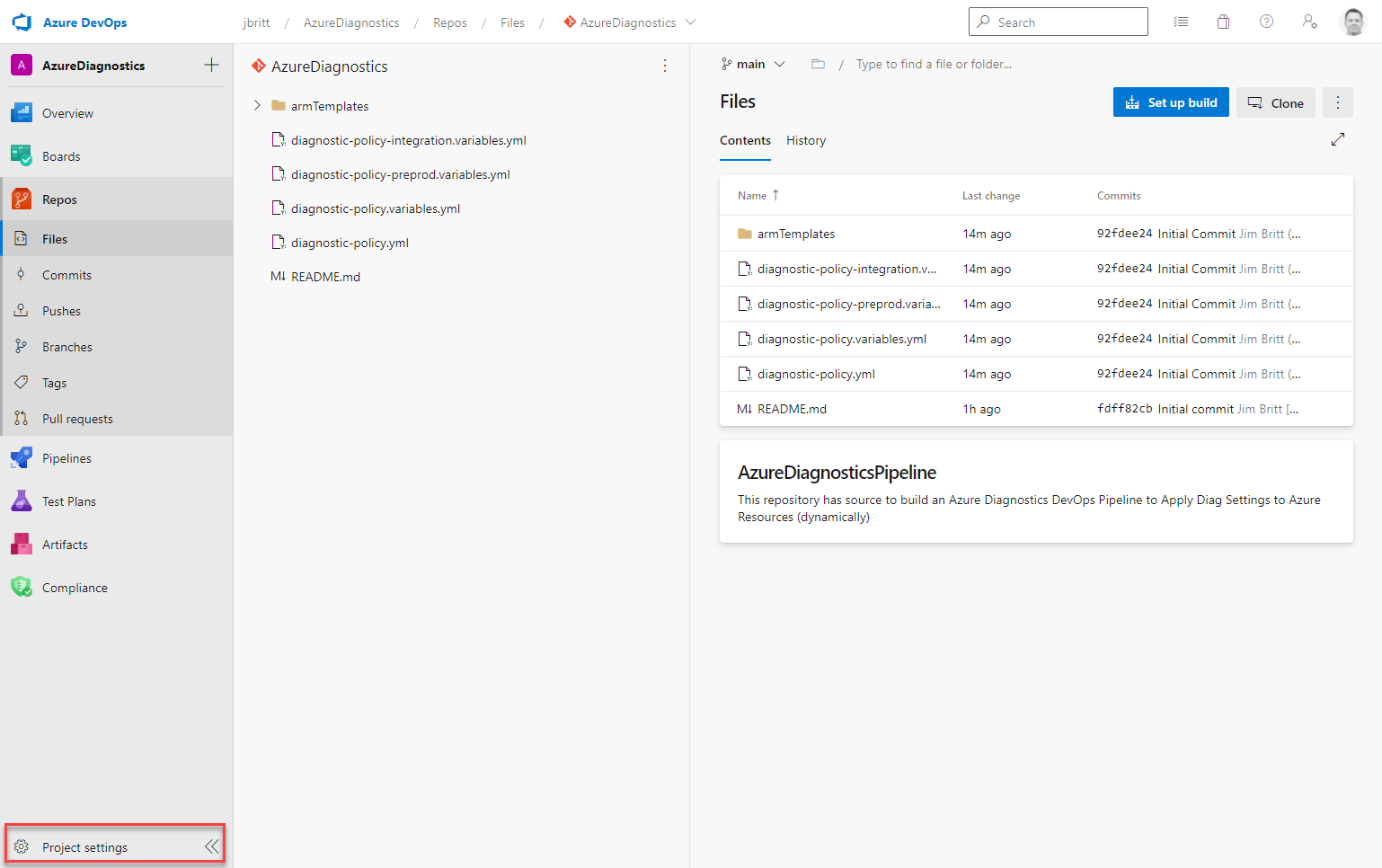This screenshot has height=868, width=1382.
Task: Open Commits under Repos
Action: tap(116, 275)
